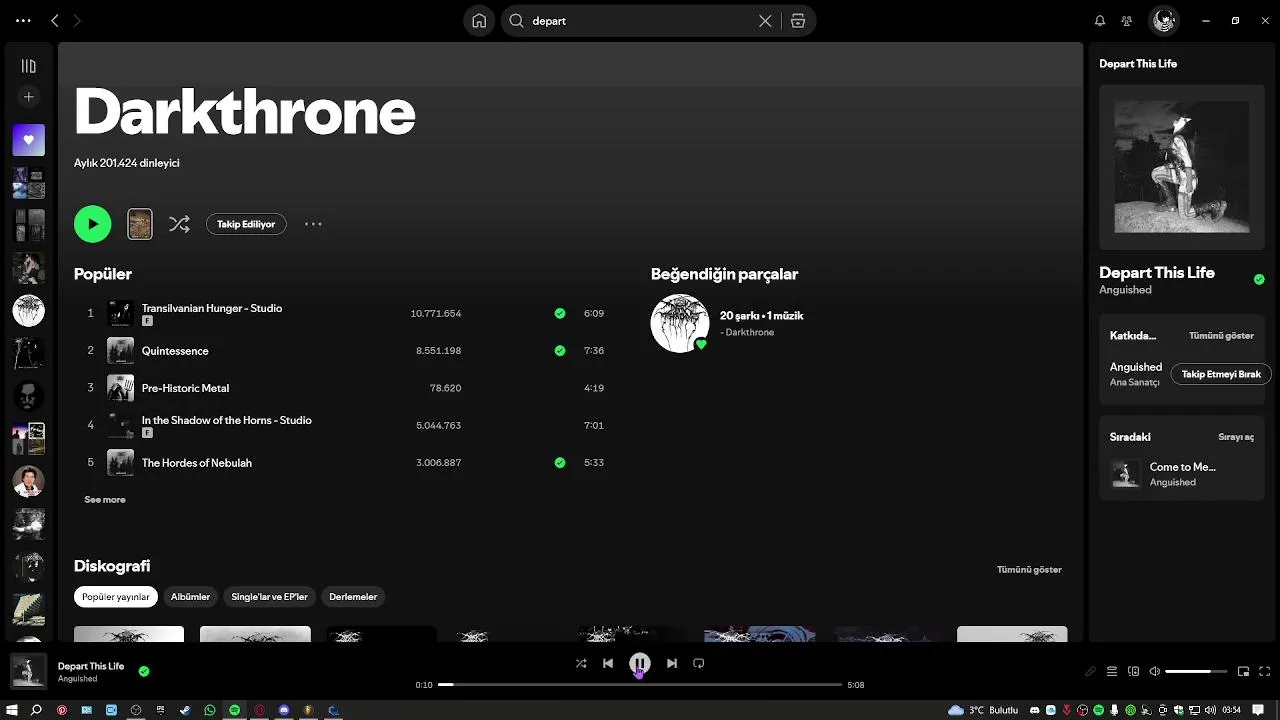Toggle repeat in the player bar
This screenshot has height=720, width=1280.
(x=699, y=663)
